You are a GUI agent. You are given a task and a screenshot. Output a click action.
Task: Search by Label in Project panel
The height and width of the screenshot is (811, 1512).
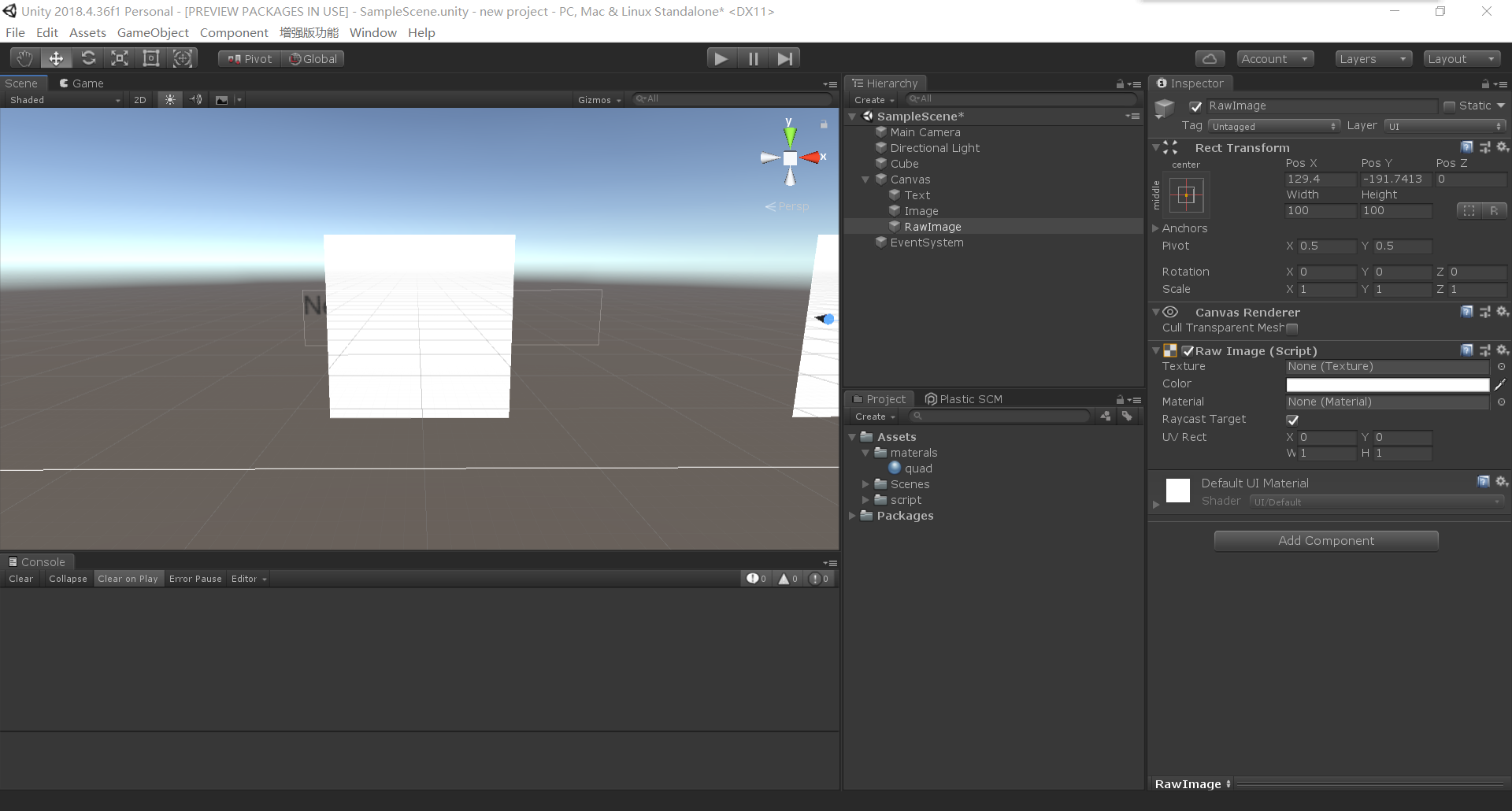coord(1128,417)
